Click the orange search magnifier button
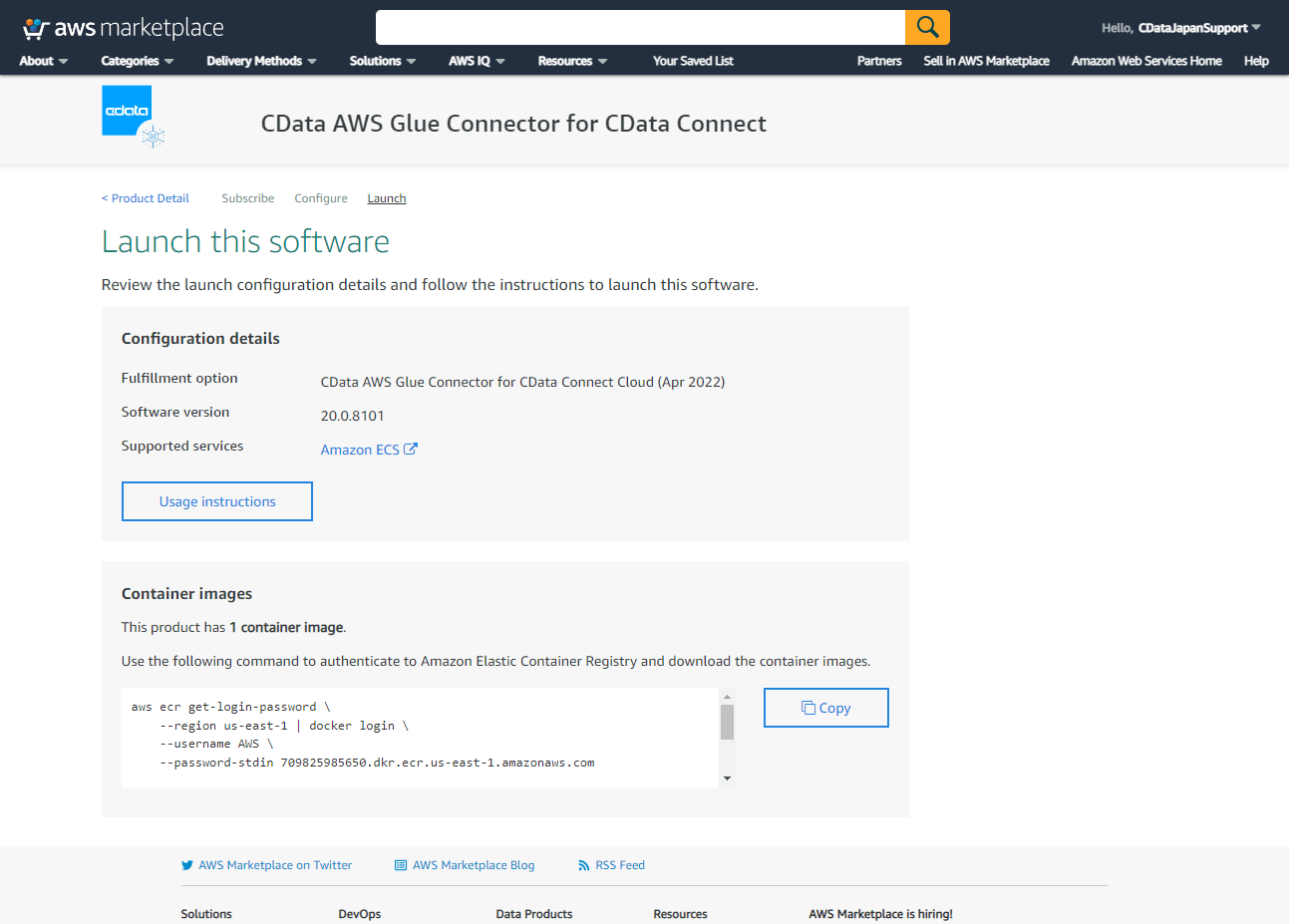The width and height of the screenshot is (1289, 924). click(927, 28)
